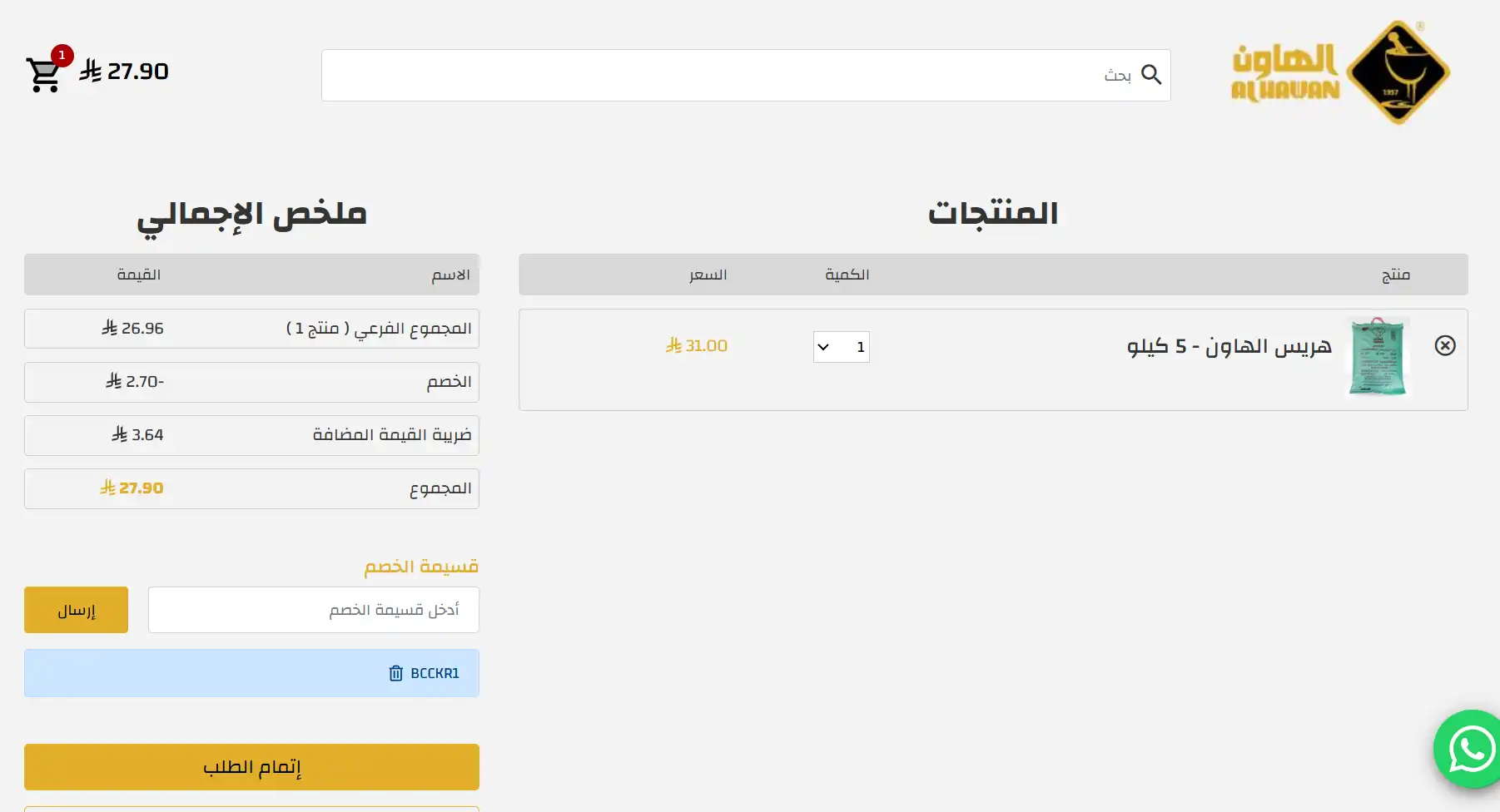Open WhatsApp chat bubble
Image resolution: width=1500 pixels, height=812 pixels.
[1471, 749]
